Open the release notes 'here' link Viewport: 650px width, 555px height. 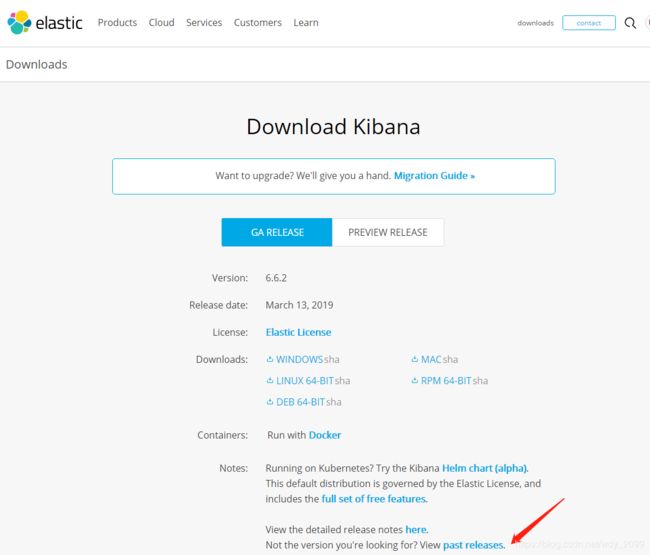(417, 529)
